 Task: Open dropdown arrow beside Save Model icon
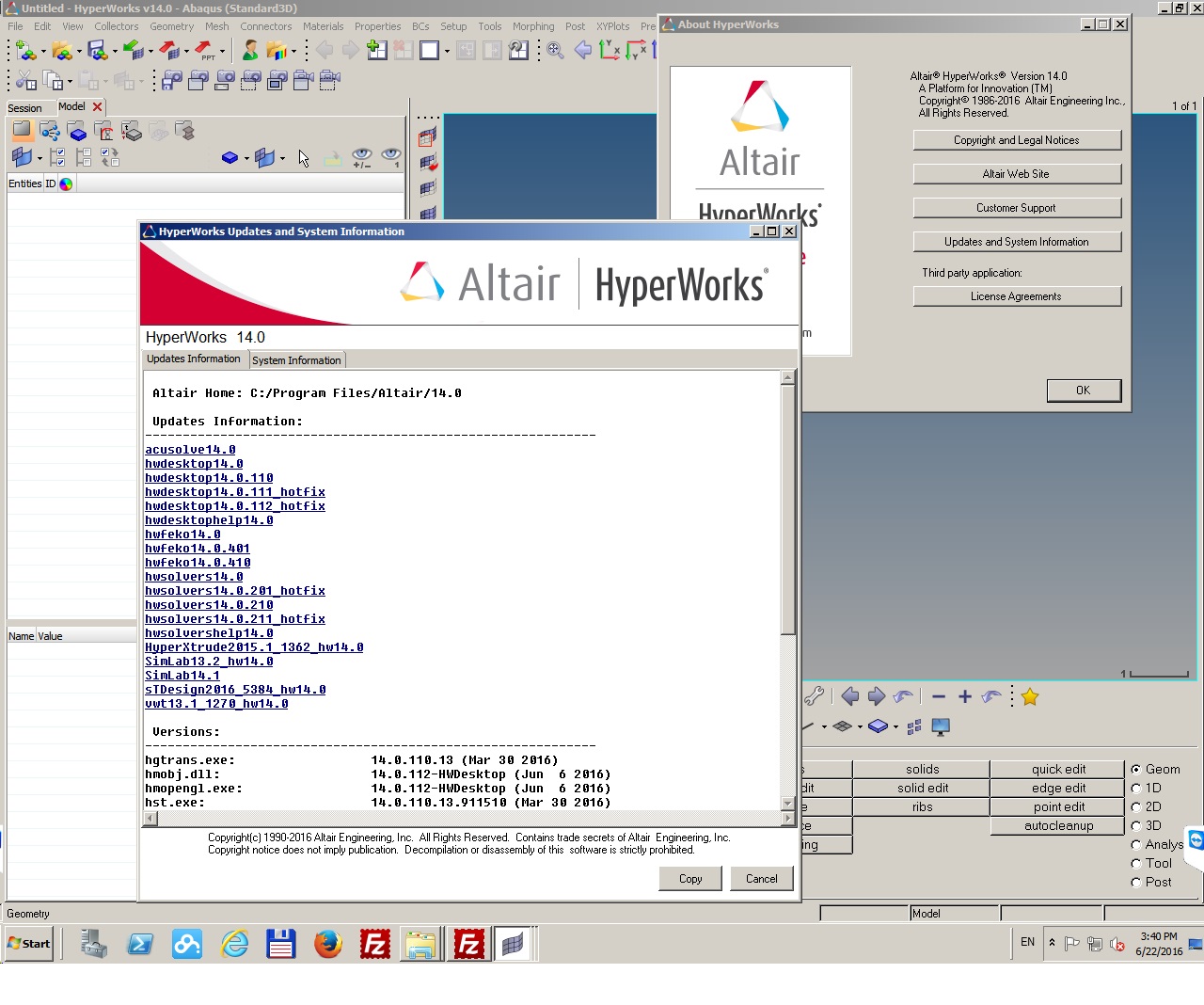click(x=115, y=52)
